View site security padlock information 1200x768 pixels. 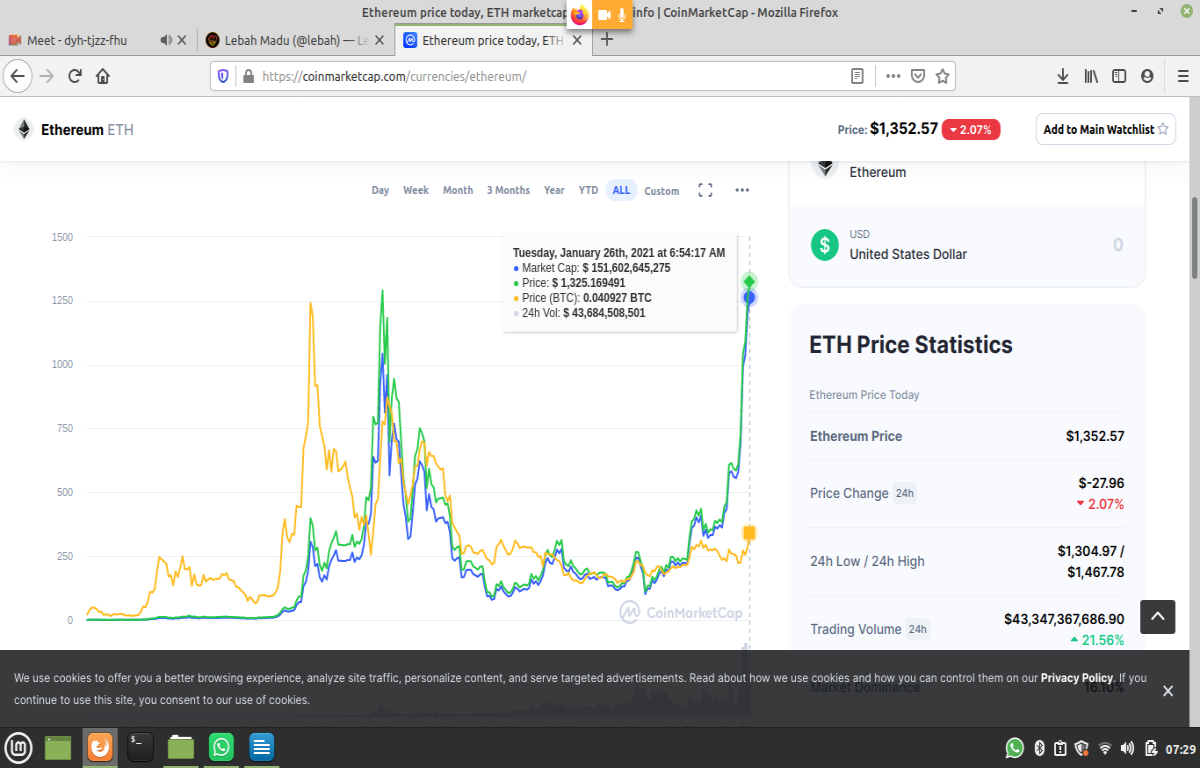[248, 76]
